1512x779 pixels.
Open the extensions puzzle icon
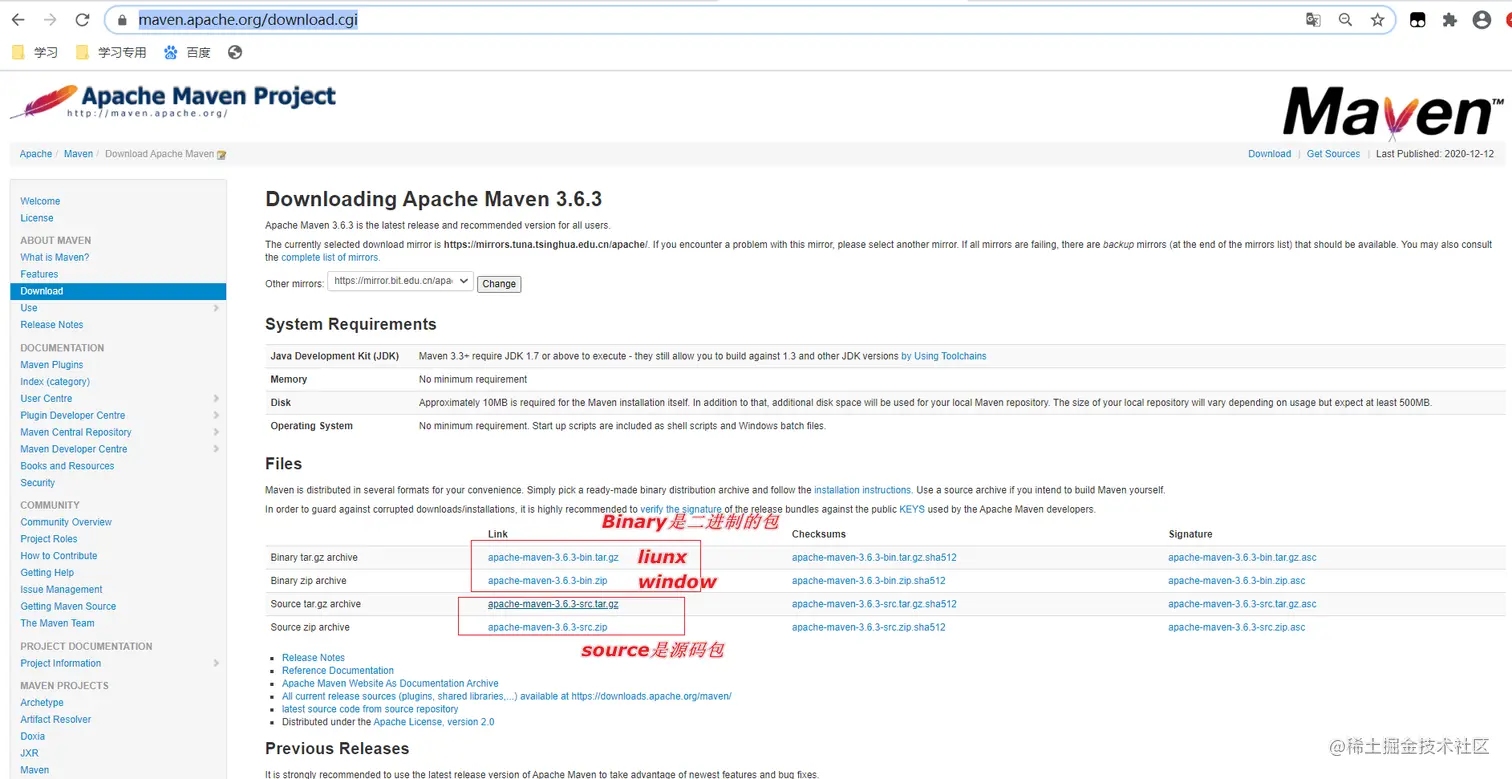click(x=1449, y=20)
